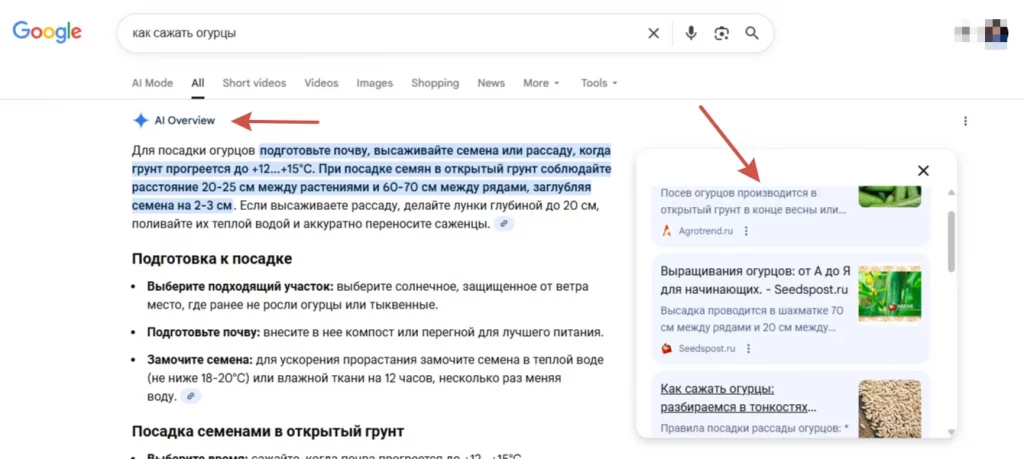1024x459 pixels.
Task: Close the sources panel
Action: (x=923, y=170)
